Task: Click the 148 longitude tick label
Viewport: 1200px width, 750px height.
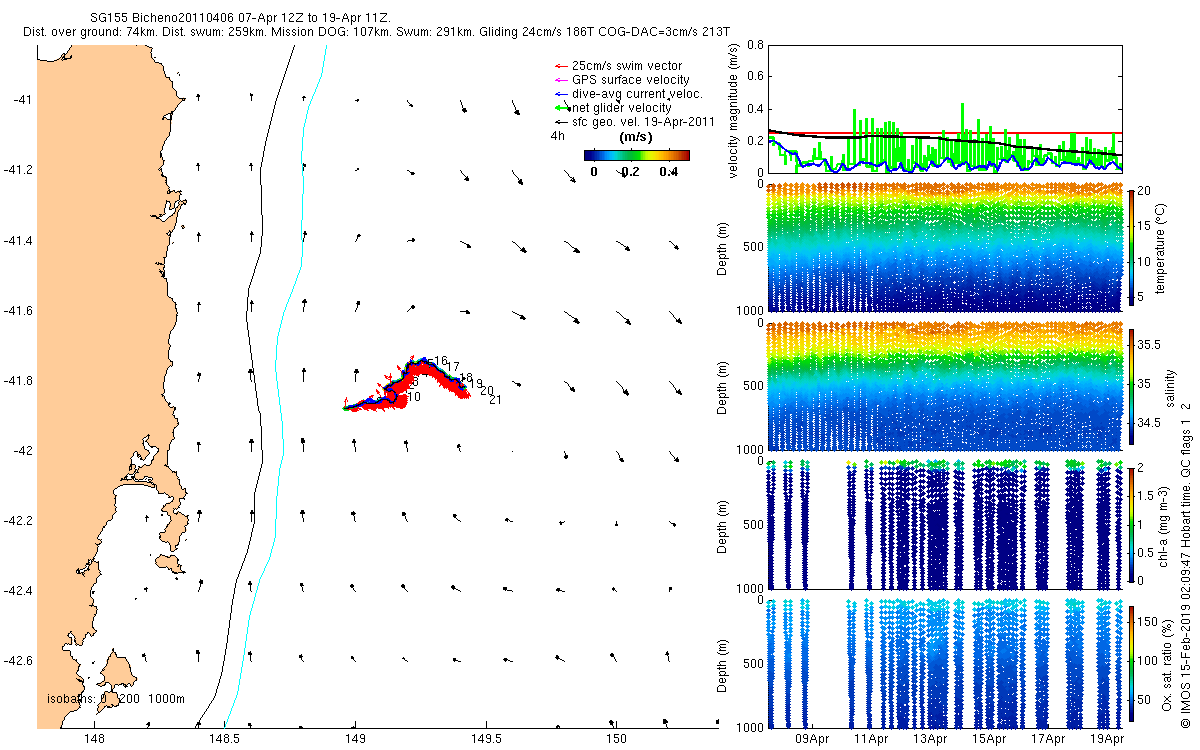Action: [94, 739]
